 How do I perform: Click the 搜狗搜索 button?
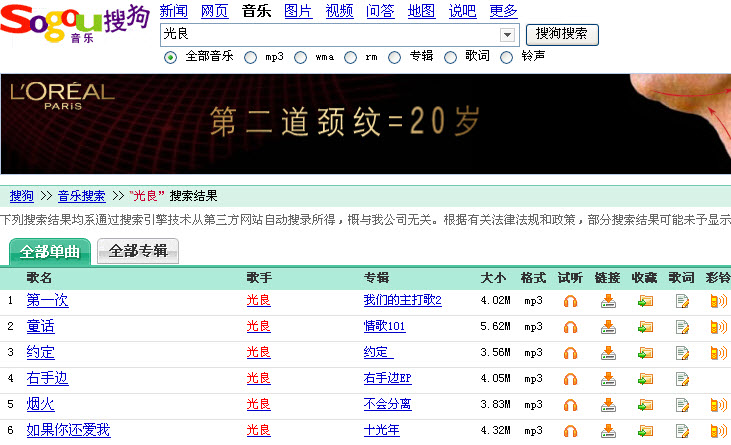[x=562, y=34]
